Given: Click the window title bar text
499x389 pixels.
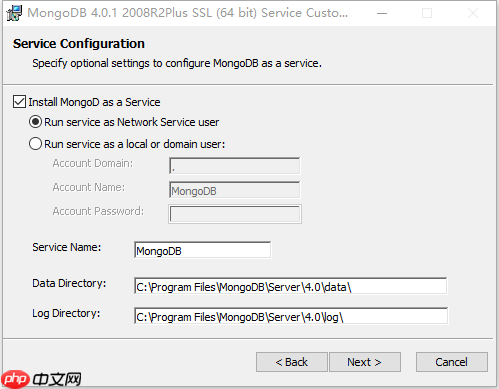Looking at the screenshot, I should 188,13.
